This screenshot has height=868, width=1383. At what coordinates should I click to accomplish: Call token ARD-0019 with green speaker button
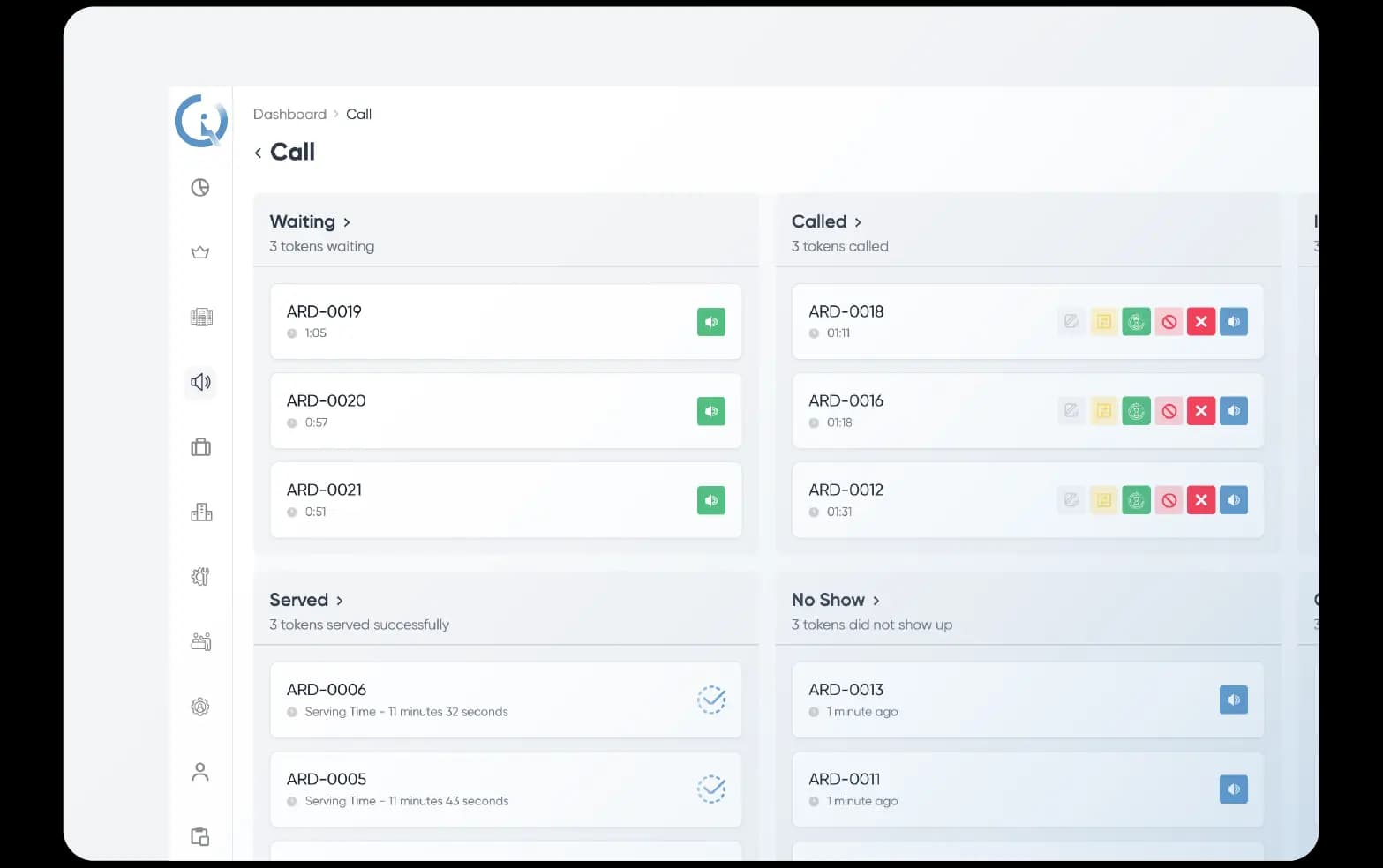711,322
